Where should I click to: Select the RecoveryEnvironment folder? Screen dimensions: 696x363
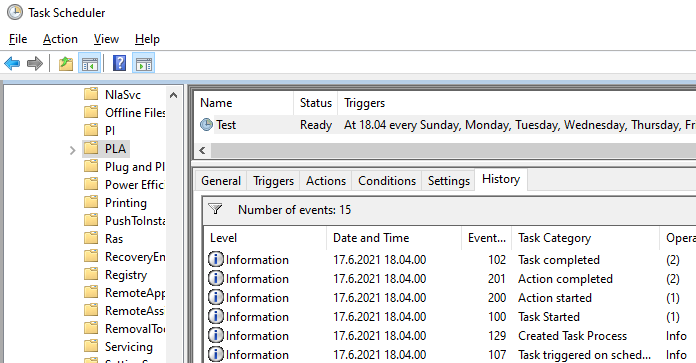click(135, 256)
